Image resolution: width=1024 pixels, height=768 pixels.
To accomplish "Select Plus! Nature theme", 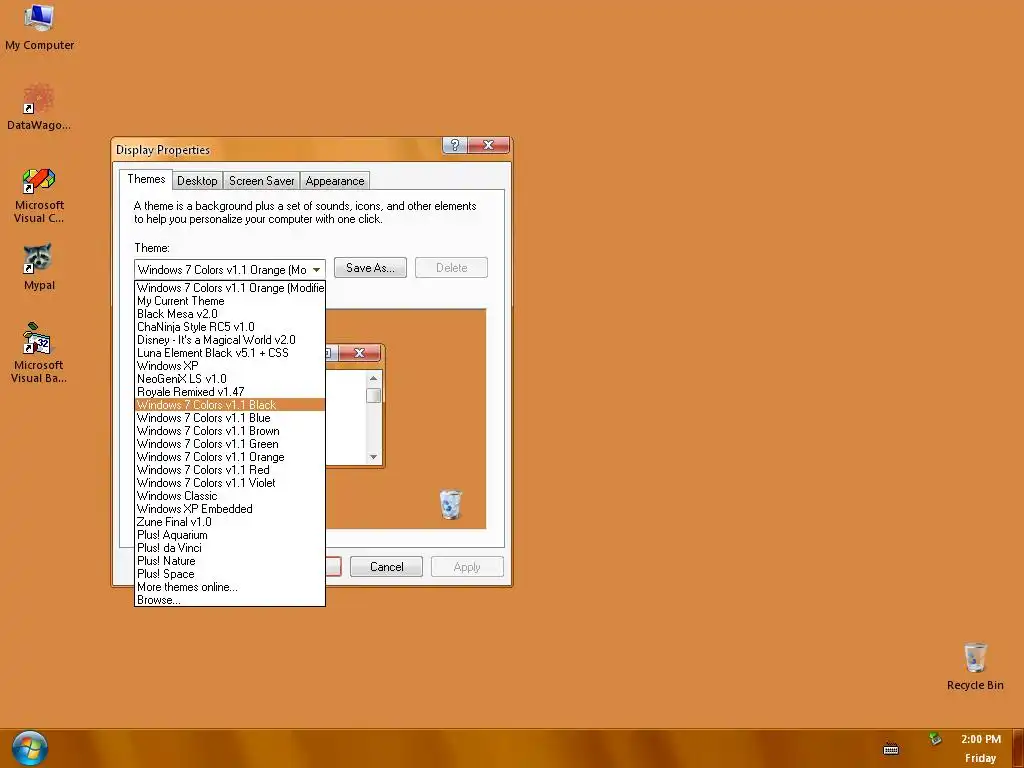I will coord(230,561).
